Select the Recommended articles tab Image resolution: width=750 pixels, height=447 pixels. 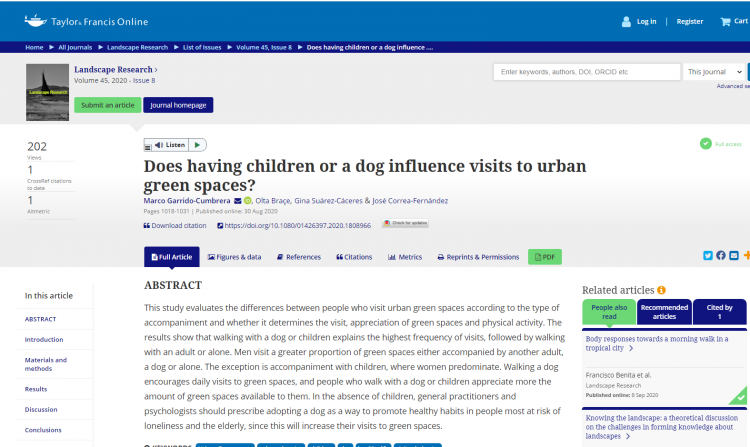click(664, 312)
